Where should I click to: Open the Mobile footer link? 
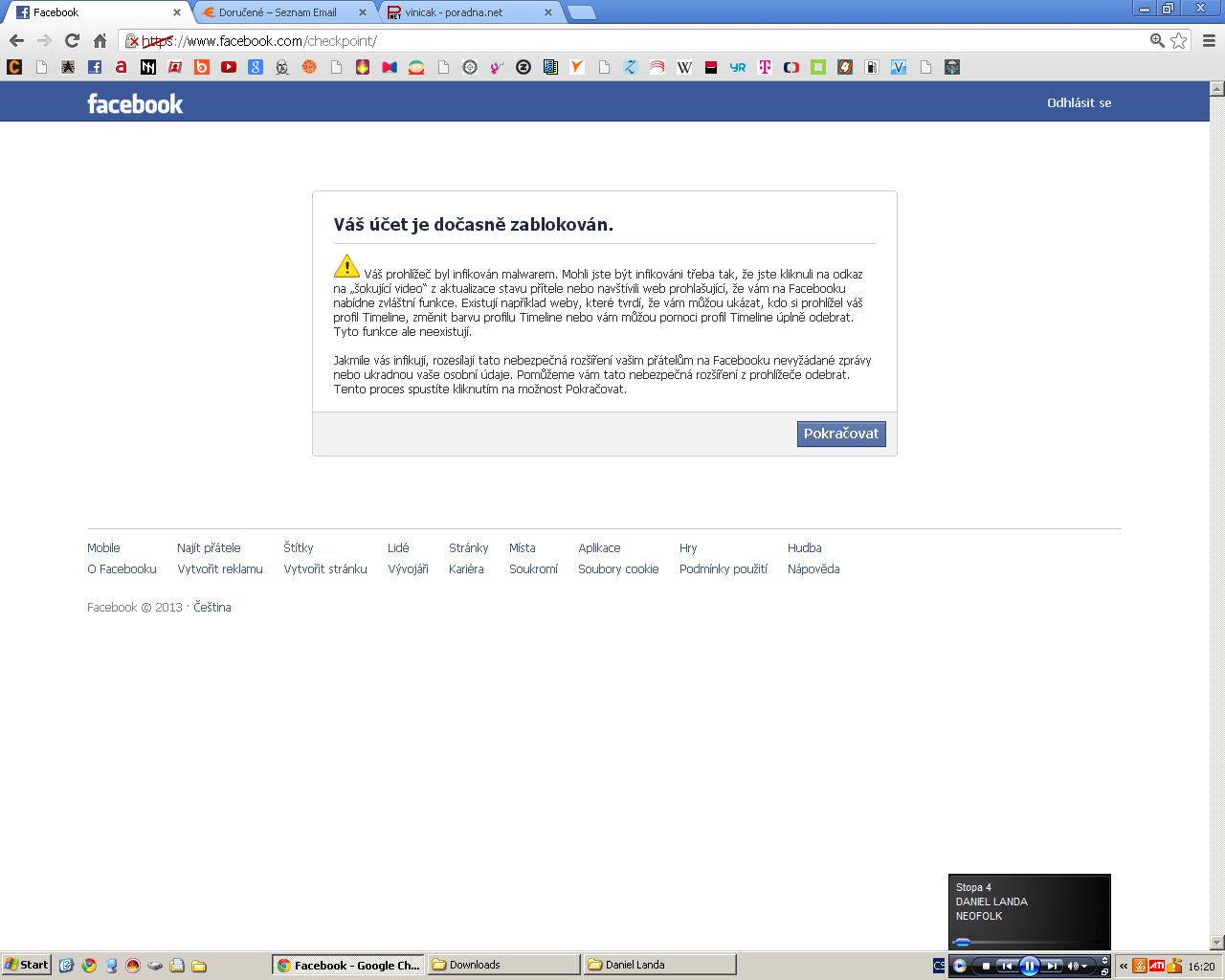tap(103, 547)
